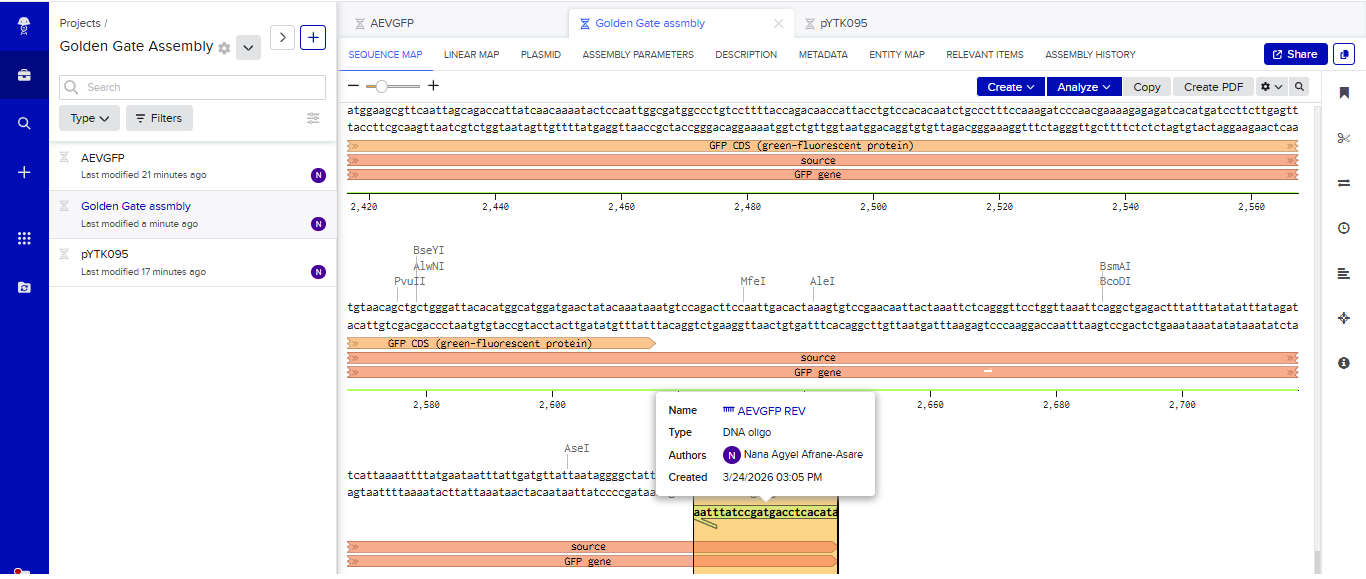Viewport: 1366px width, 579px height.
Task: Open the Create dropdown menu
Action: pos(1011,87)
